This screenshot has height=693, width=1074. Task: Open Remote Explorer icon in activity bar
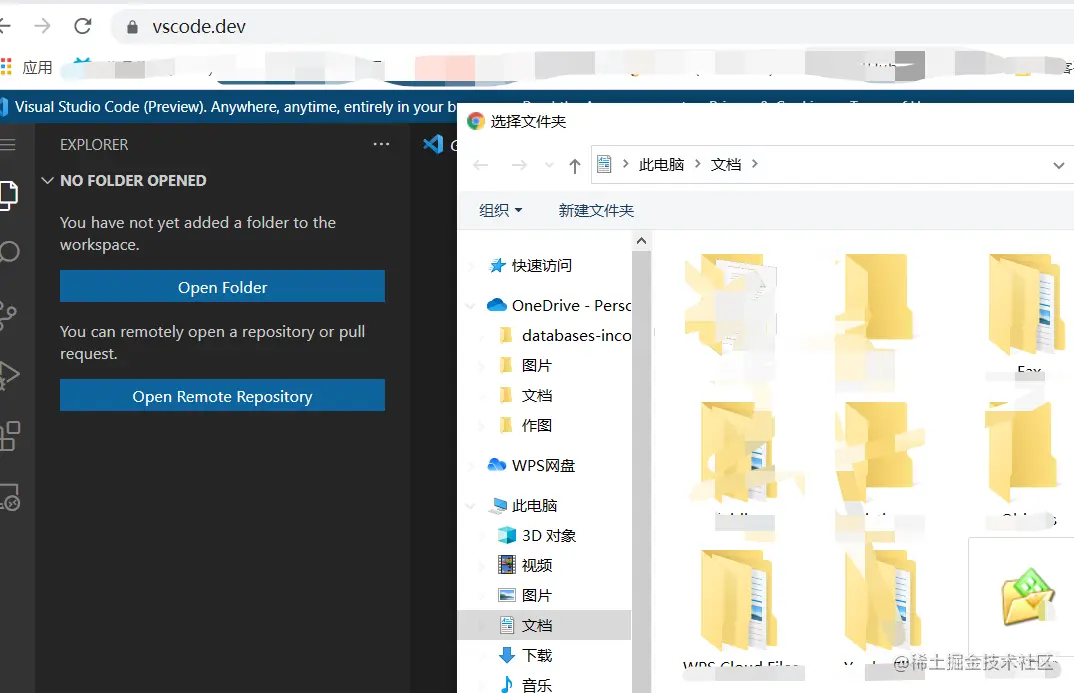point(10,497)
